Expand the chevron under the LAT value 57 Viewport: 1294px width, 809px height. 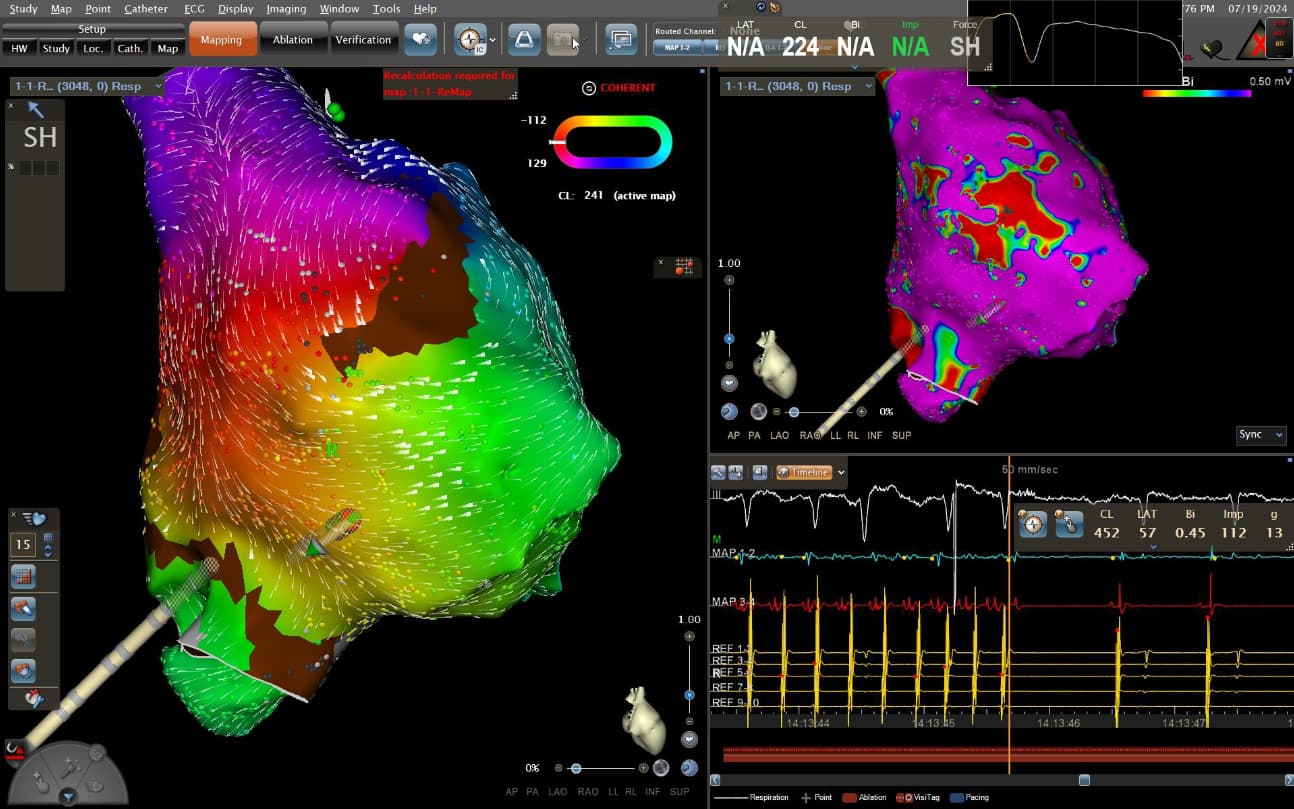click(1153, 547)
